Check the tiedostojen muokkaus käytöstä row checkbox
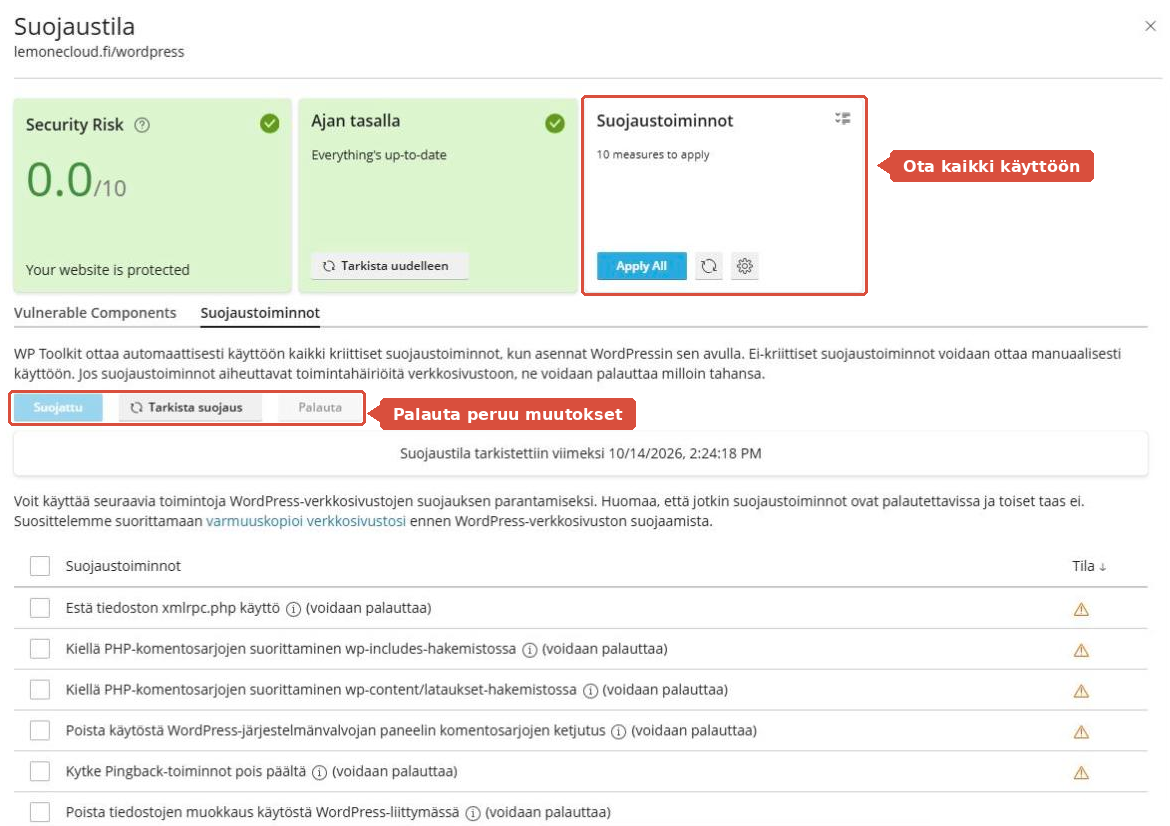Screen dimensions: 1170x826 coord(40,812)
